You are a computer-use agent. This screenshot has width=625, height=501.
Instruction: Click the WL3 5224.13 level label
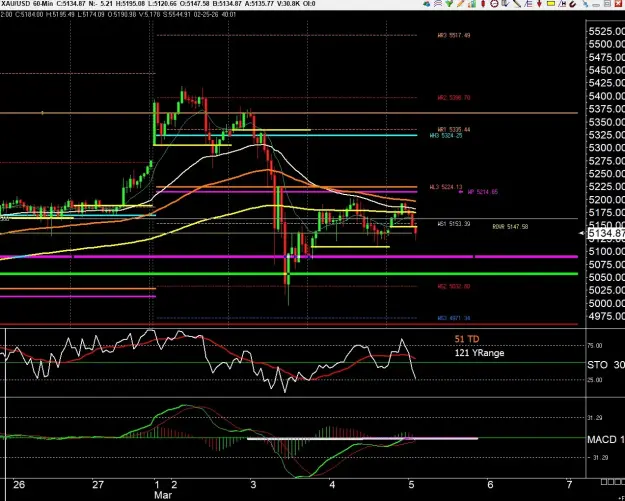click(446, 187)
